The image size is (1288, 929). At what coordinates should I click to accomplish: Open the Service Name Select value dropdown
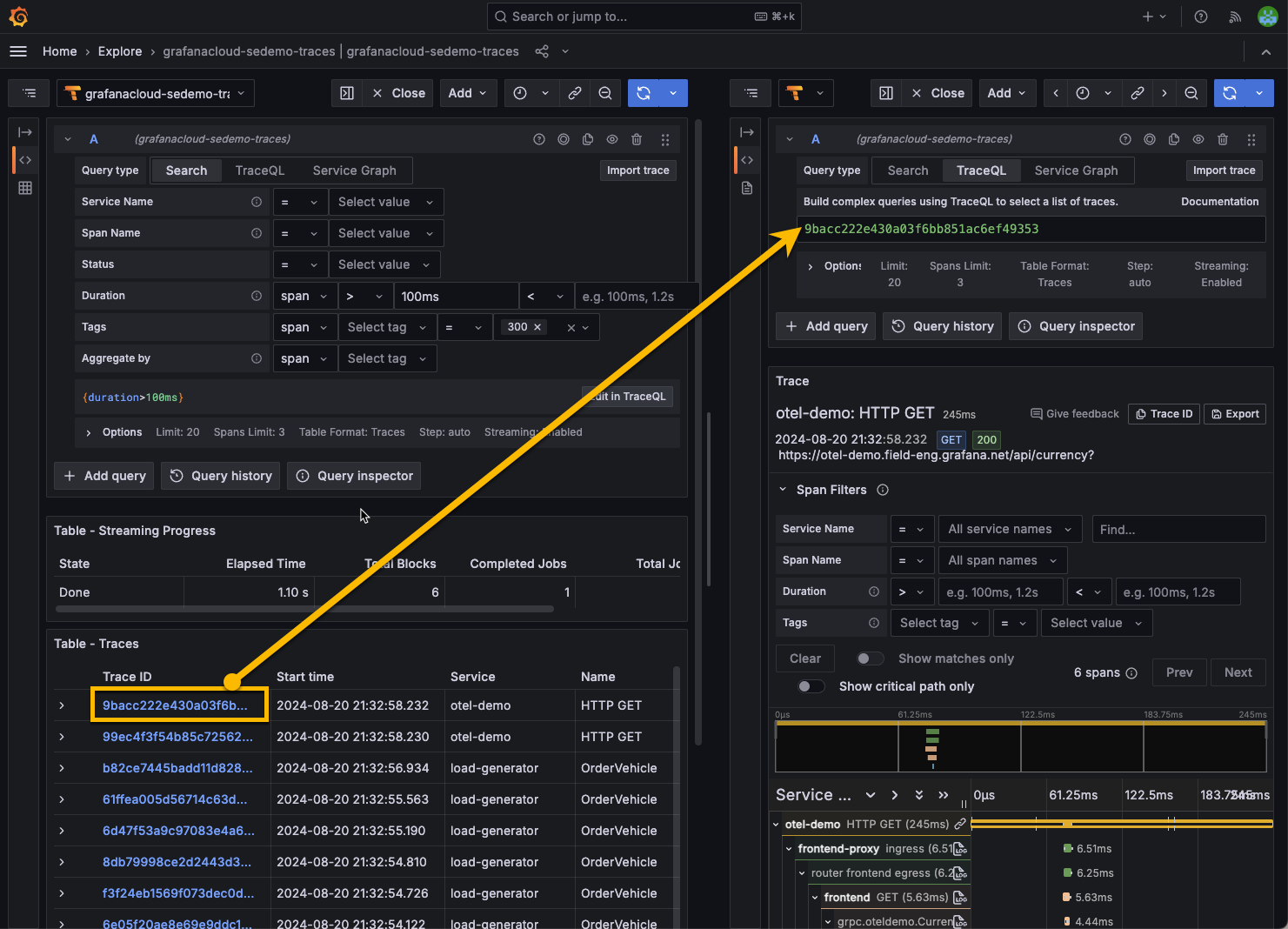pyautogui.click(x=385, y=201)
